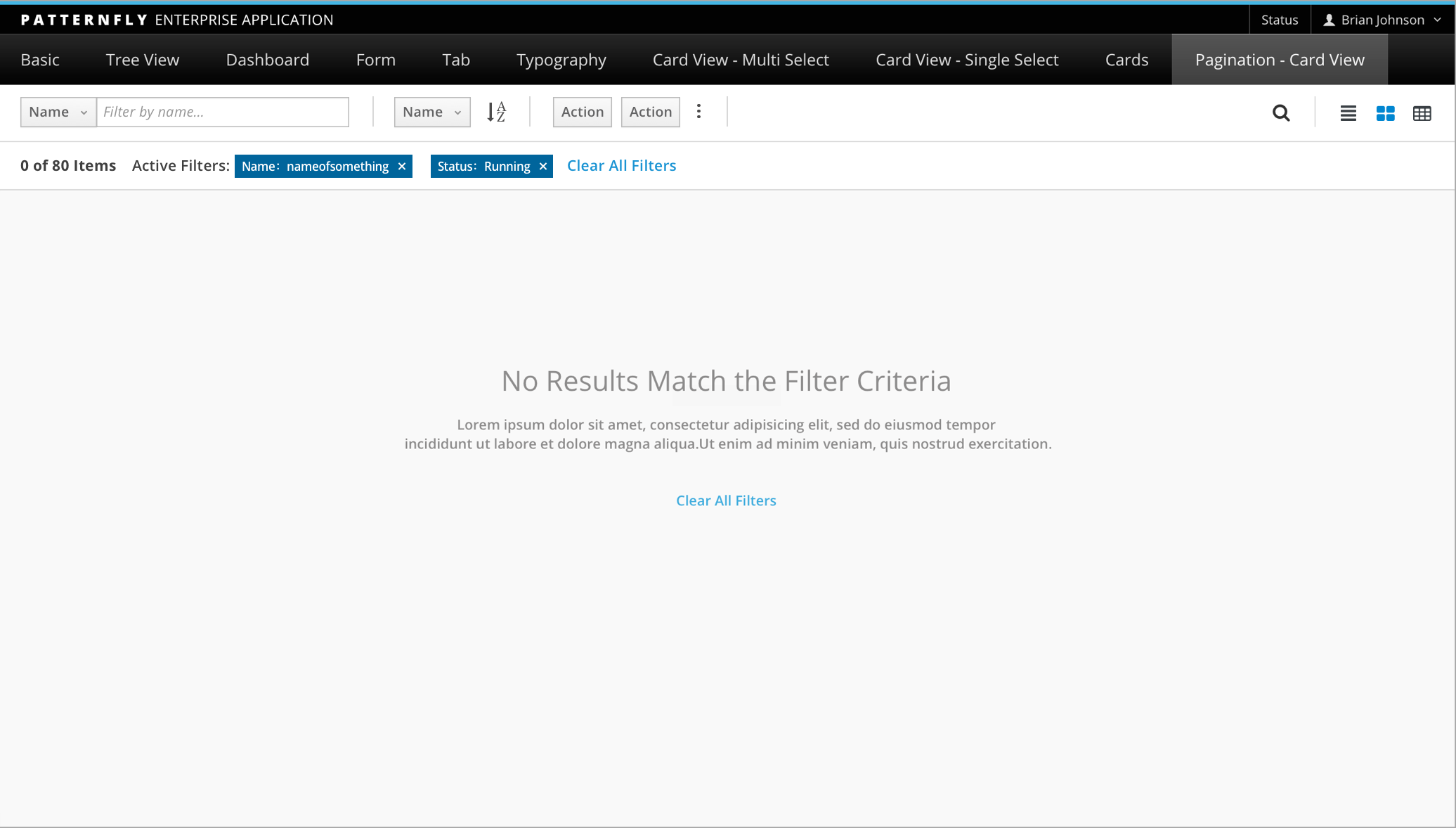
Task: Select the Dashboard navigation tab
Action: (x=267, y=59)
